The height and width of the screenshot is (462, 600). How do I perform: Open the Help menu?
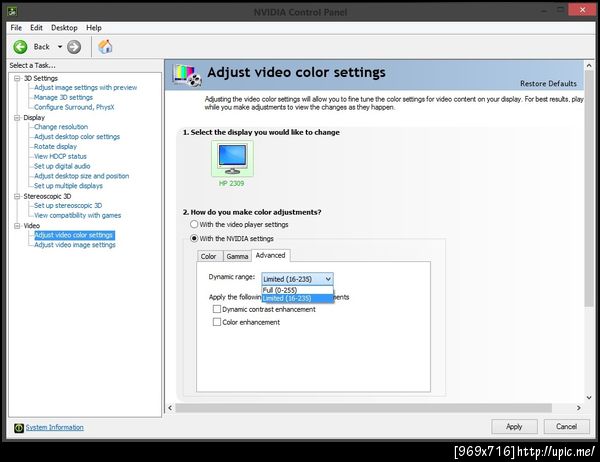pyautogui.click(x=94, y=28)
